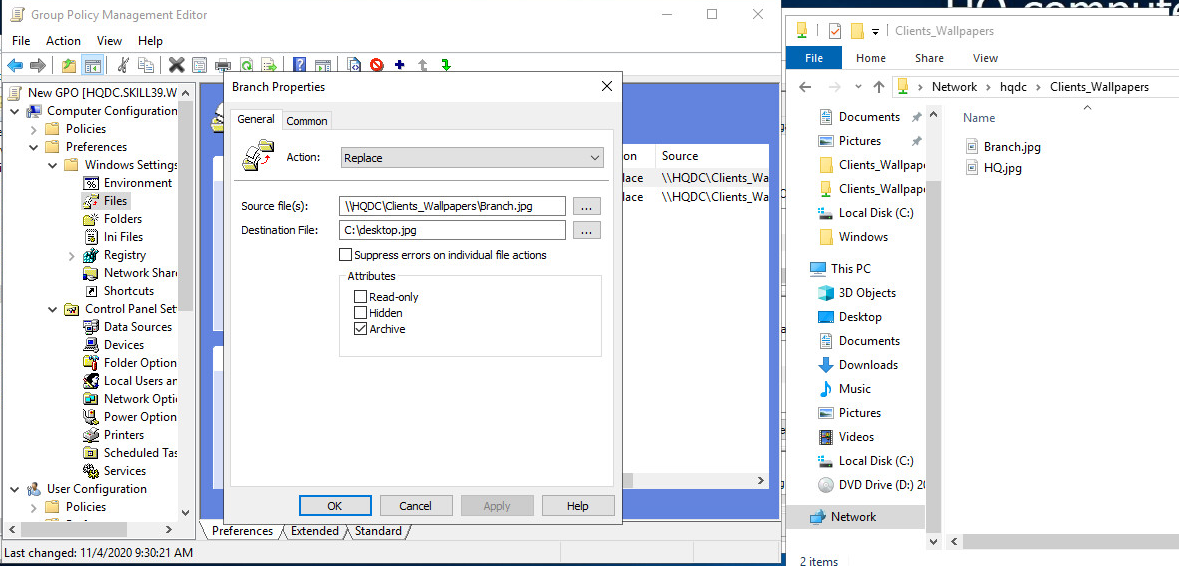
Task: Click console tree scrollbar down arrow
Action: [186, 512]
